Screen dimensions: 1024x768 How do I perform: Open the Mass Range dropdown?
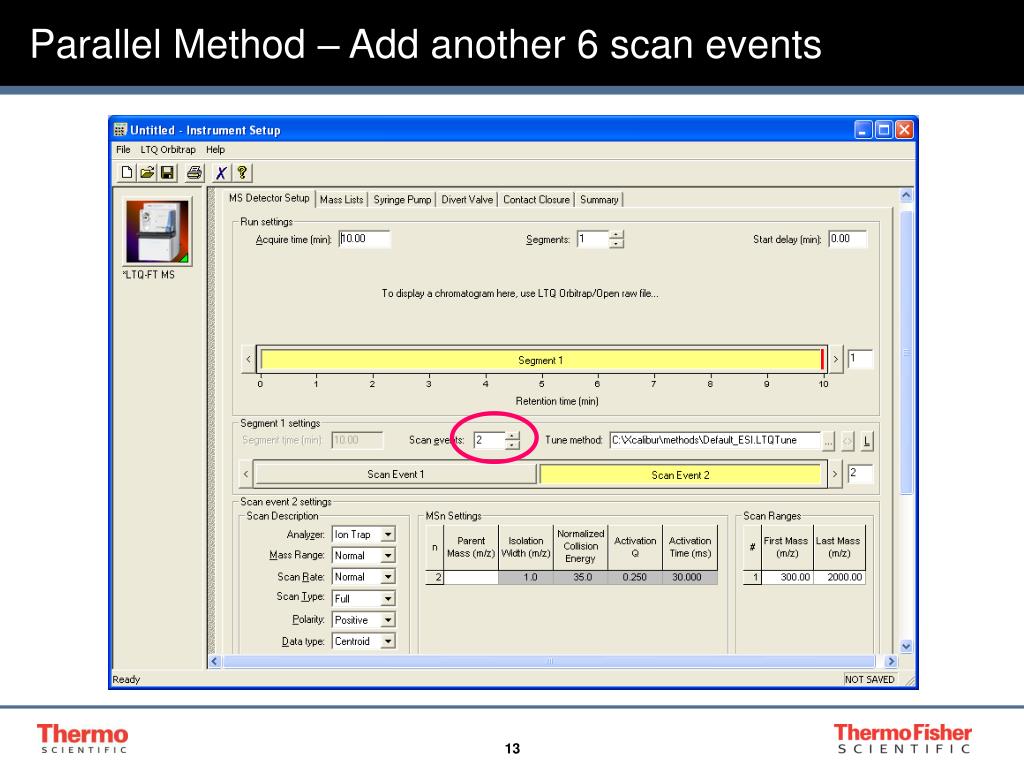click(x=388, y=556)
